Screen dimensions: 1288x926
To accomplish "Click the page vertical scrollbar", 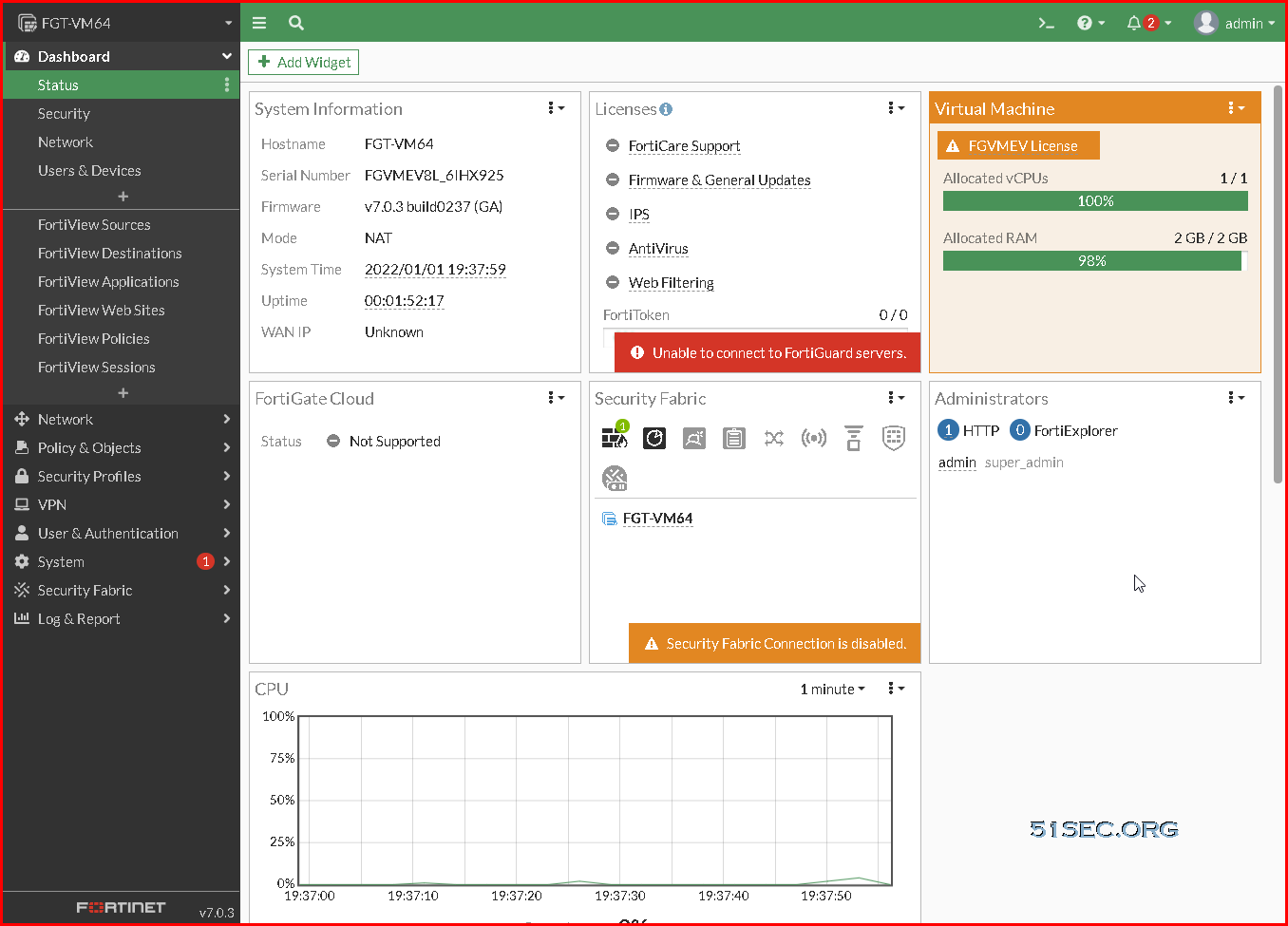I will click(1278, 285).
